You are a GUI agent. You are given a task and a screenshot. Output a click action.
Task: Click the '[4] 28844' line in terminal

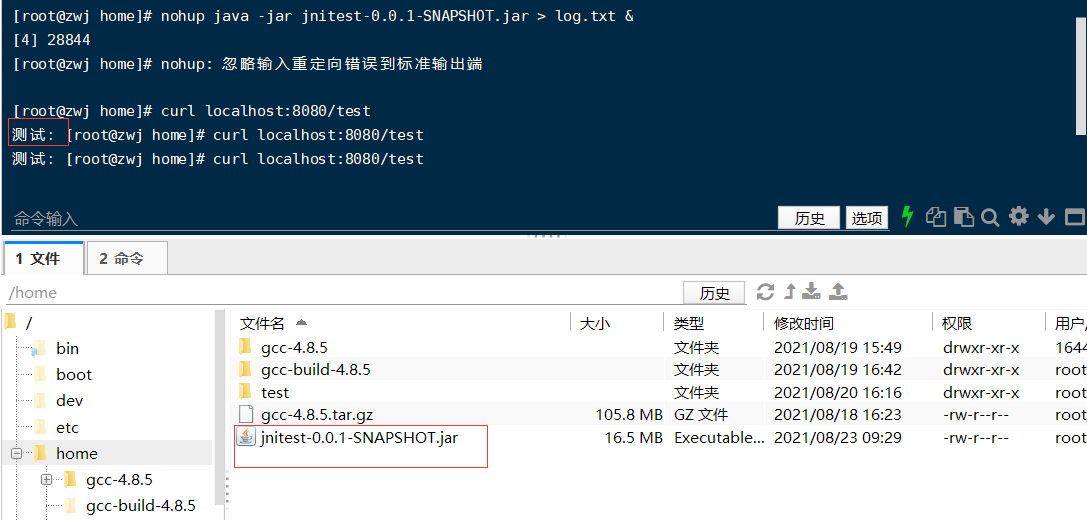52,40
